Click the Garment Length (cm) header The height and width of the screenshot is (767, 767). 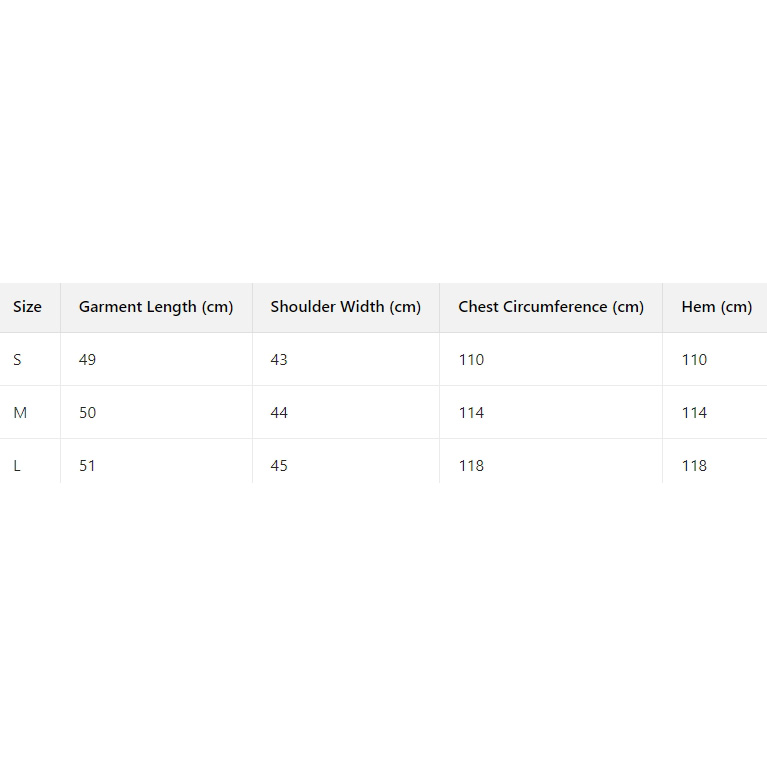[156, 307]
